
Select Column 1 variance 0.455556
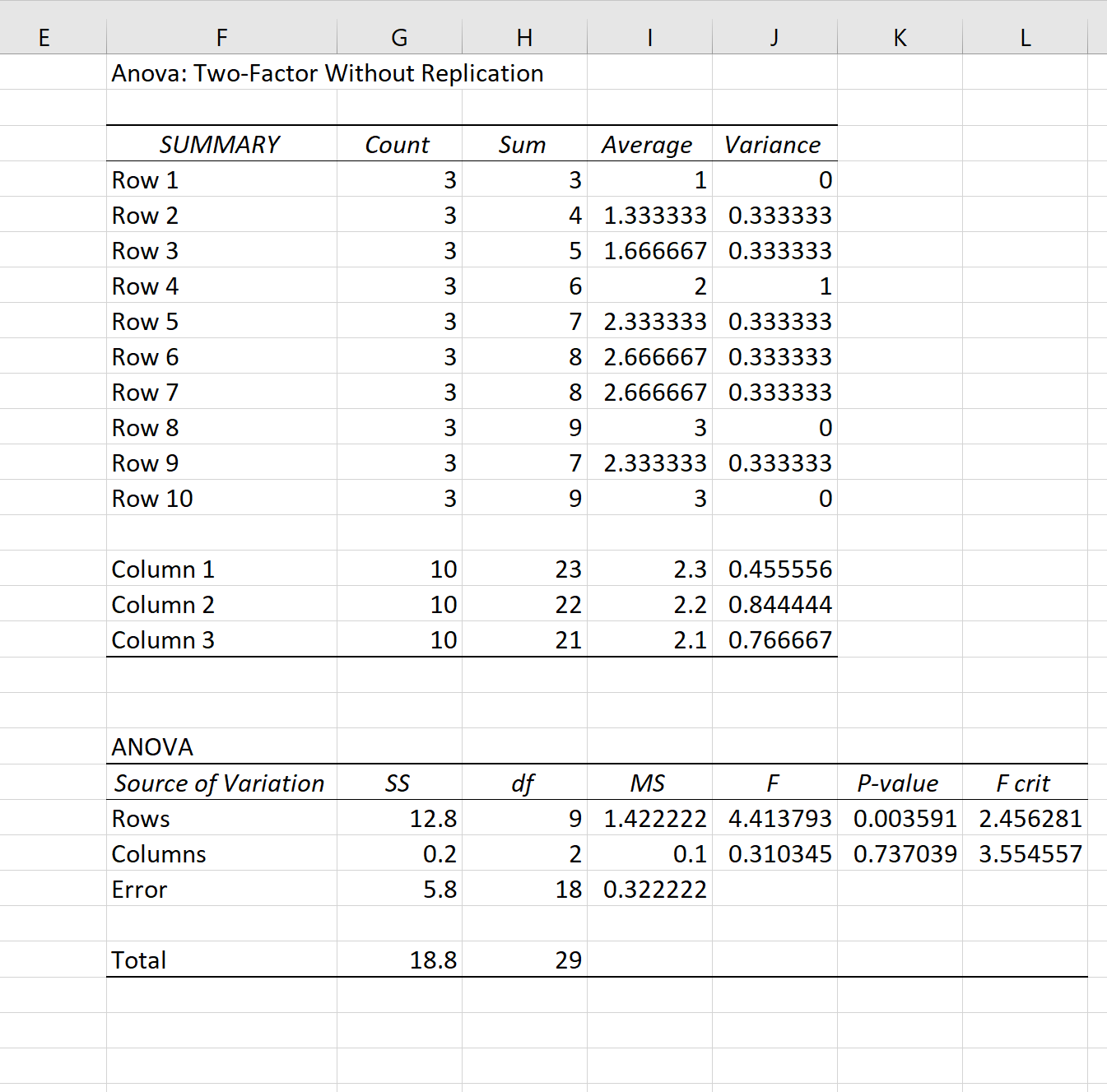coord(774,569)
